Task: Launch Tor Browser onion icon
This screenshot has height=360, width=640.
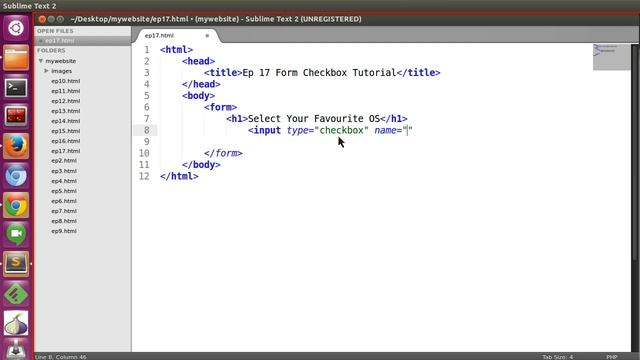Action: click(16, 323)
